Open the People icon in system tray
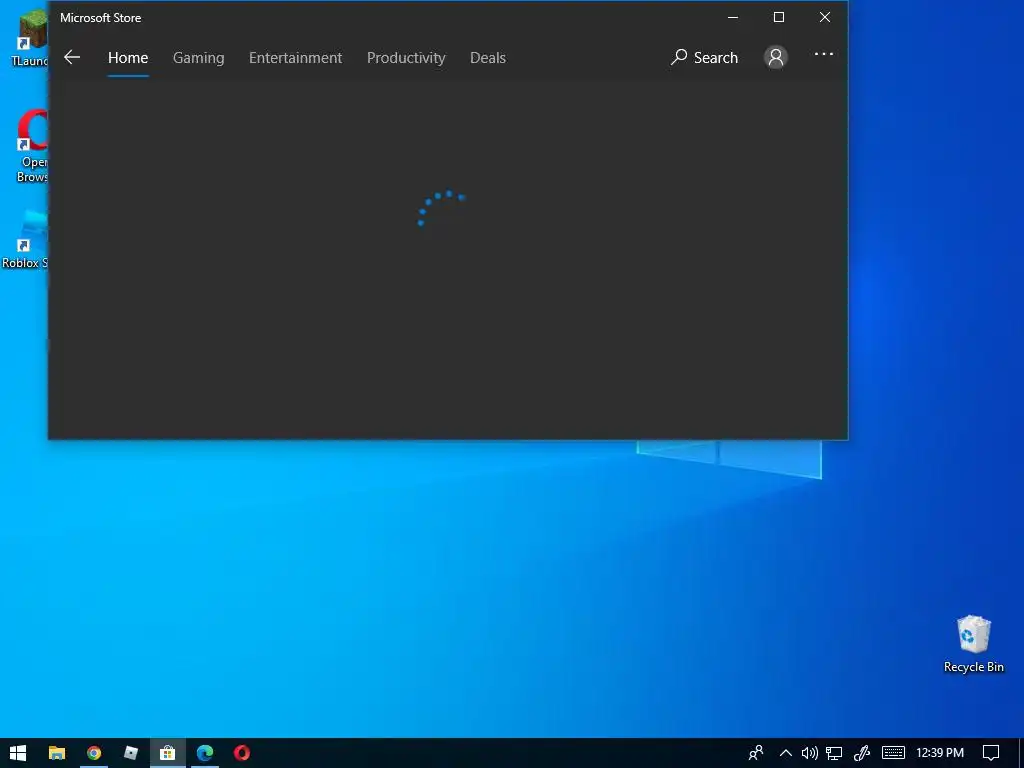The width and height of the screenshot is (1024, 768). point(756,753)
